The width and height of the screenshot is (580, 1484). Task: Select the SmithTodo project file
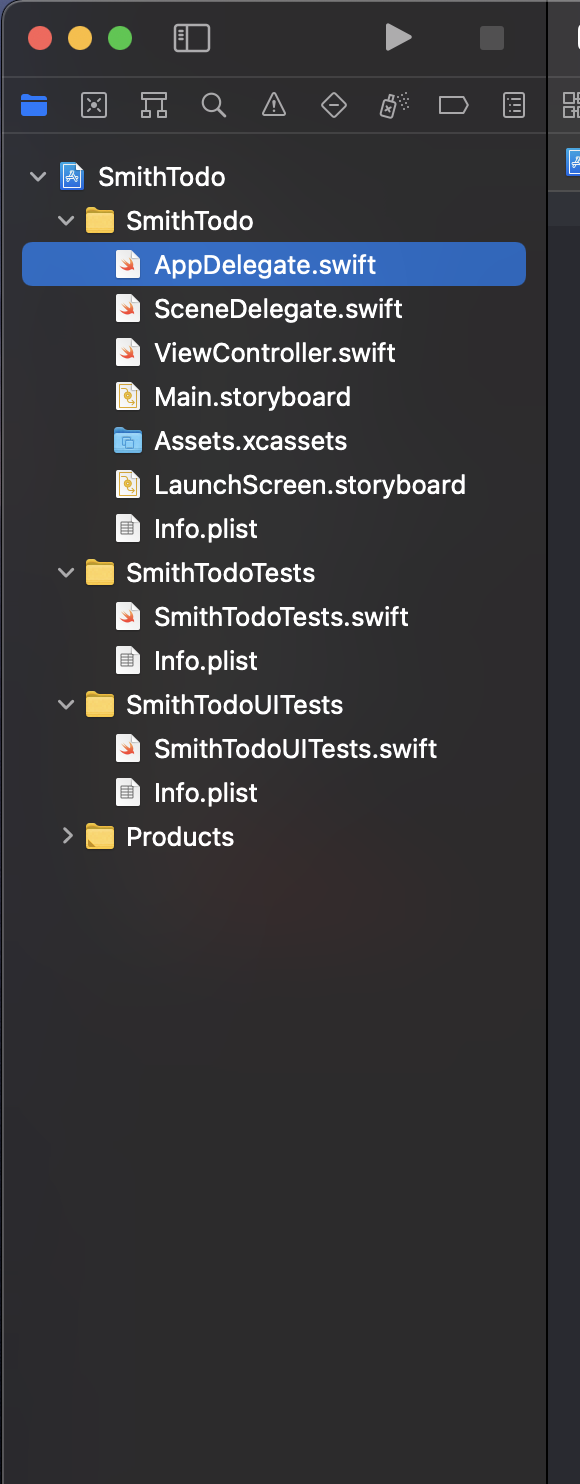pos(161,177)
